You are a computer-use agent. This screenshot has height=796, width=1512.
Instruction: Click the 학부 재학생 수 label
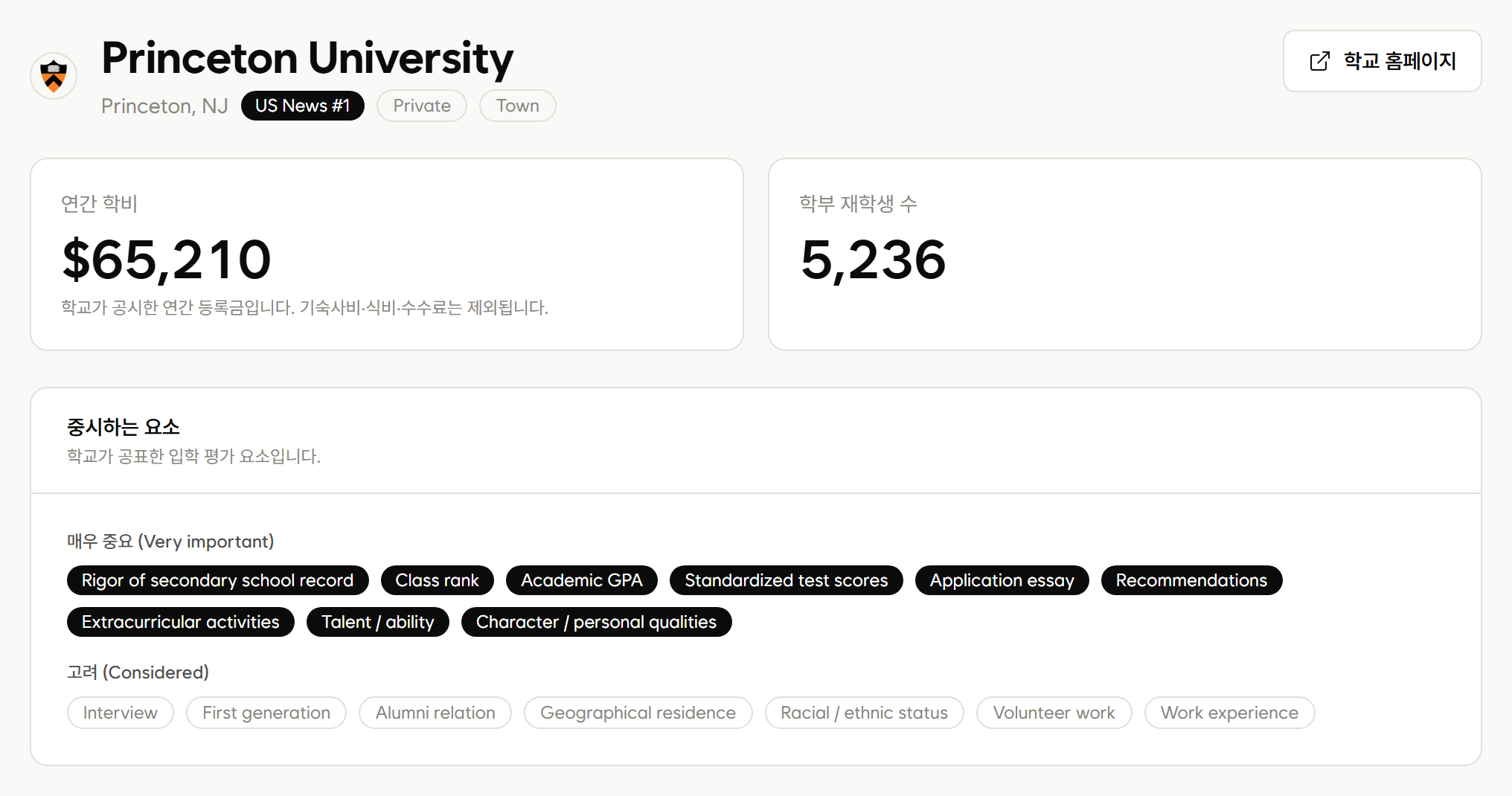coord(858,203)
